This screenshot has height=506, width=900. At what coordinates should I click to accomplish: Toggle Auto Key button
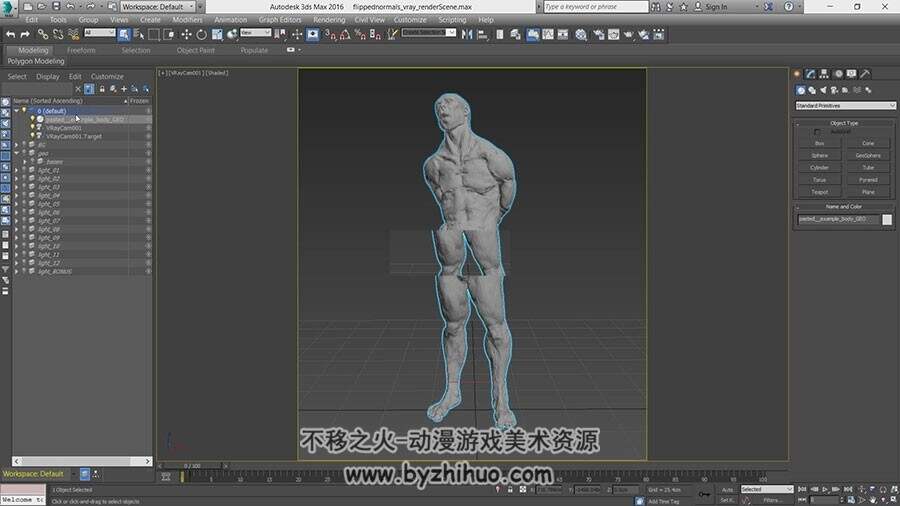(x=728, y=489)
